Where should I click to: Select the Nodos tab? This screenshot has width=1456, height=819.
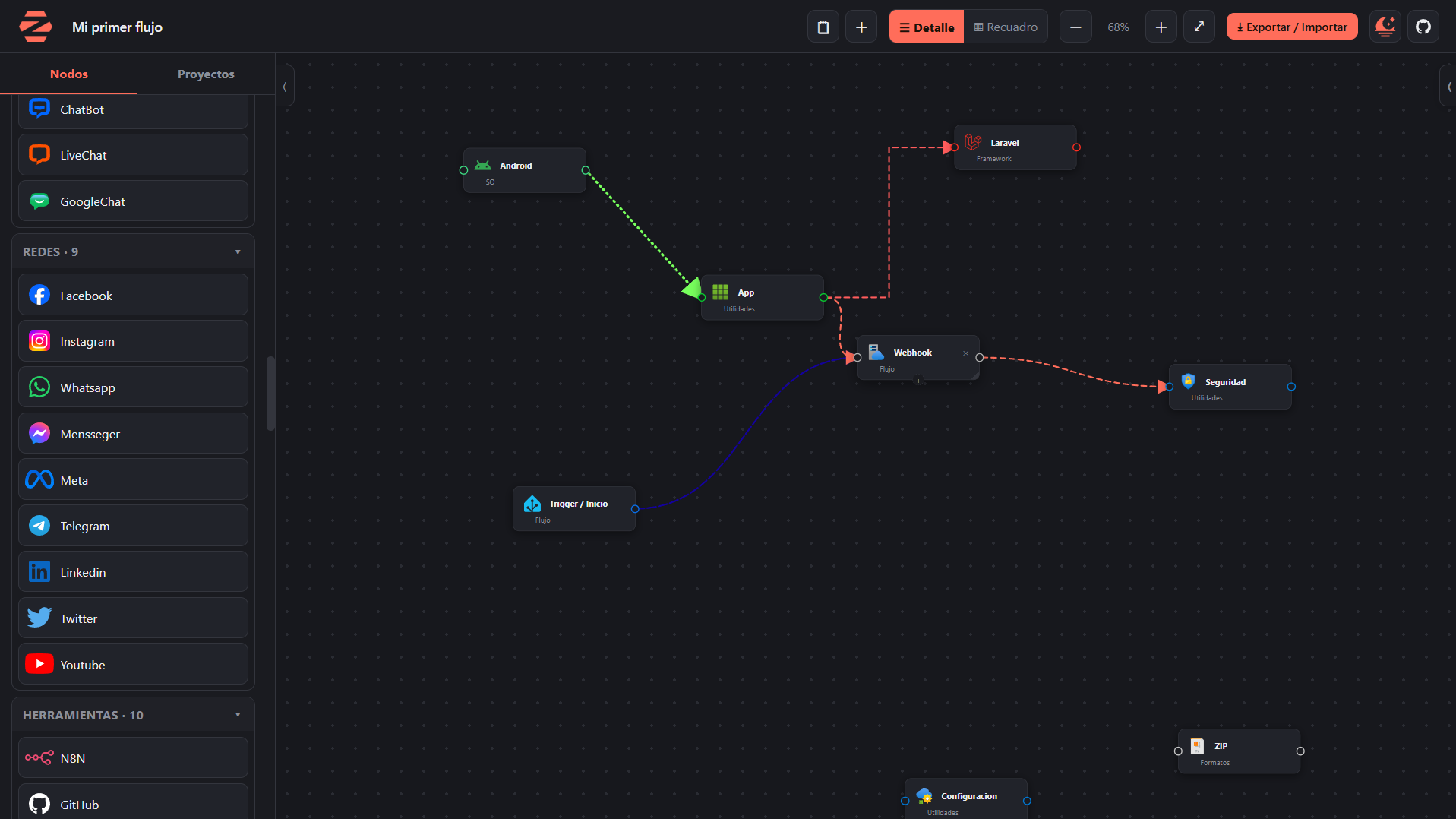[x=69, y=74]
